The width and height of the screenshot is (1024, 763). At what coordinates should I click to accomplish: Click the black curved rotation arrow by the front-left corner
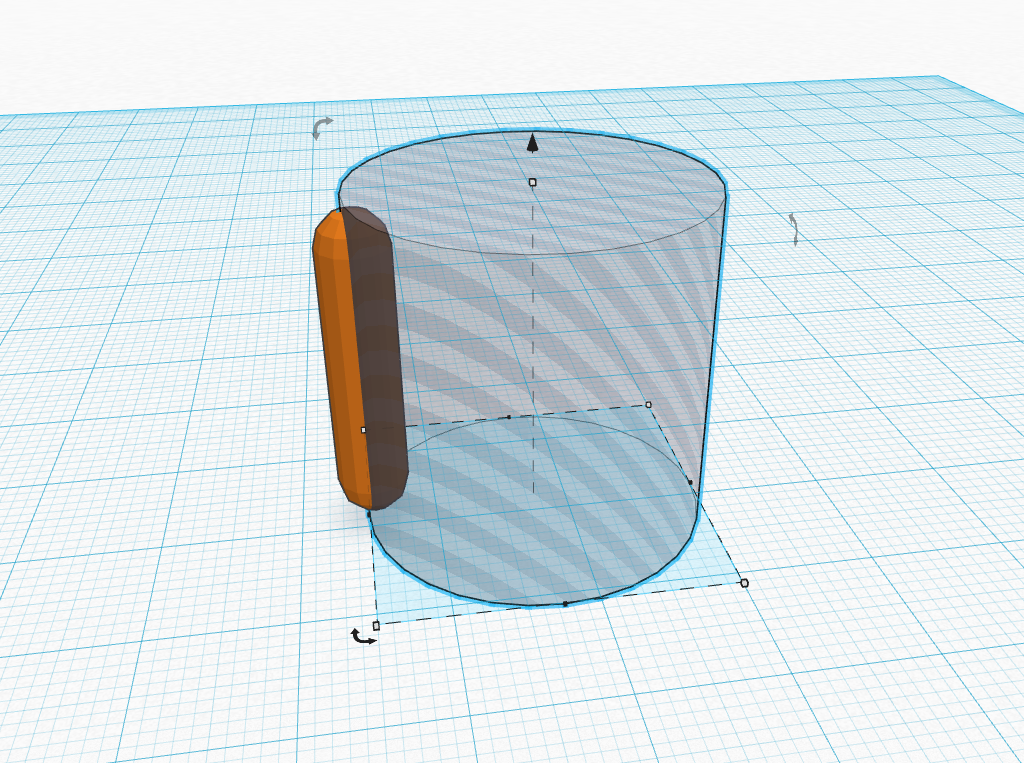pyautogui.click(x=363, y=637)
